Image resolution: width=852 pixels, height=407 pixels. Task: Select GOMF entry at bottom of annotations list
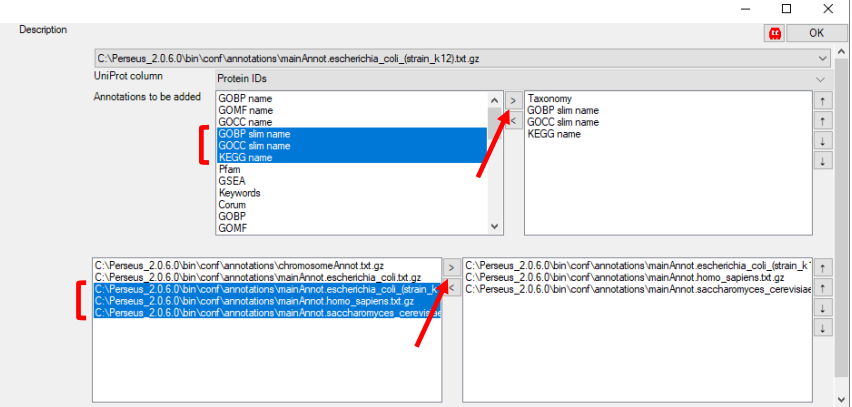coord(233,228)
